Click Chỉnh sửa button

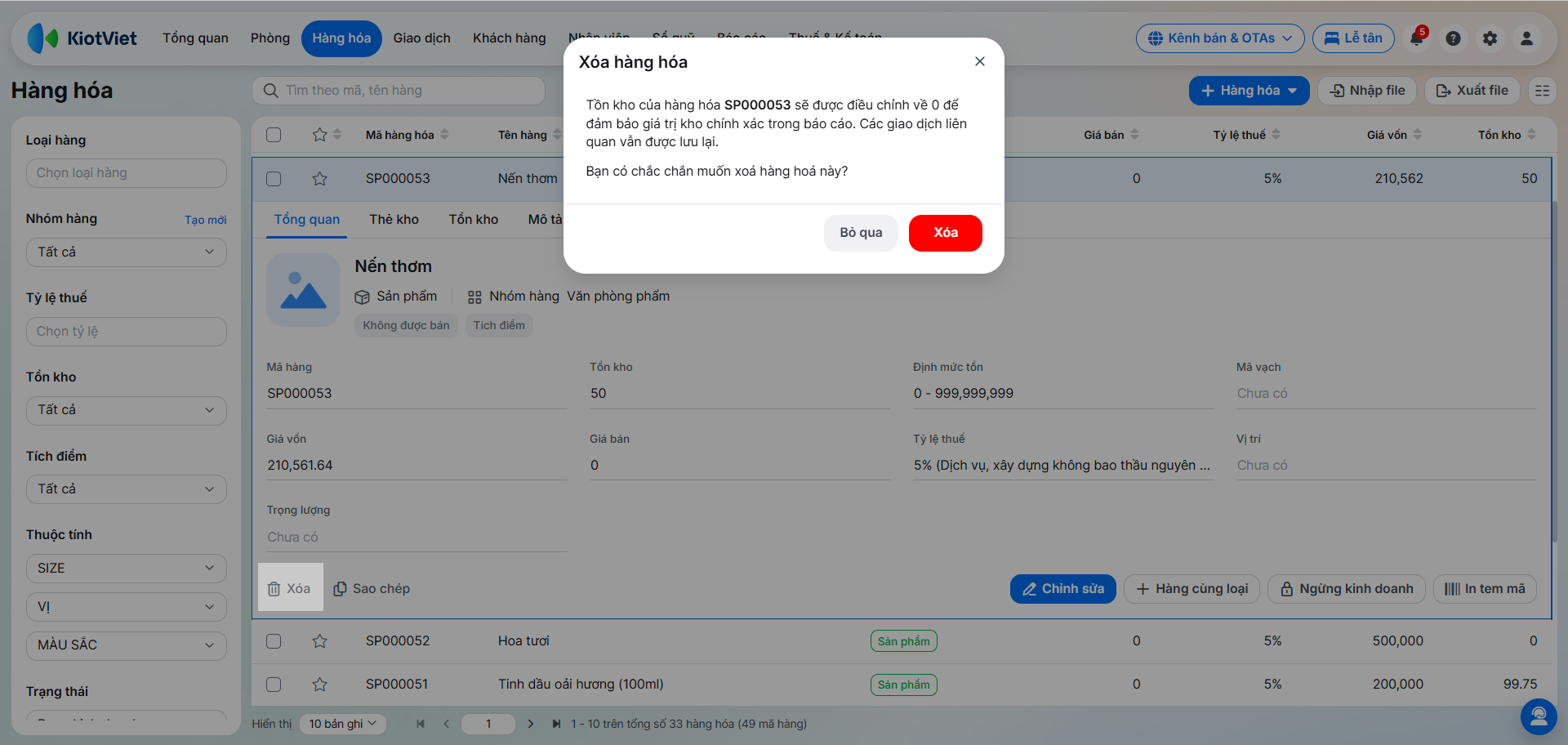(1062, 589)
